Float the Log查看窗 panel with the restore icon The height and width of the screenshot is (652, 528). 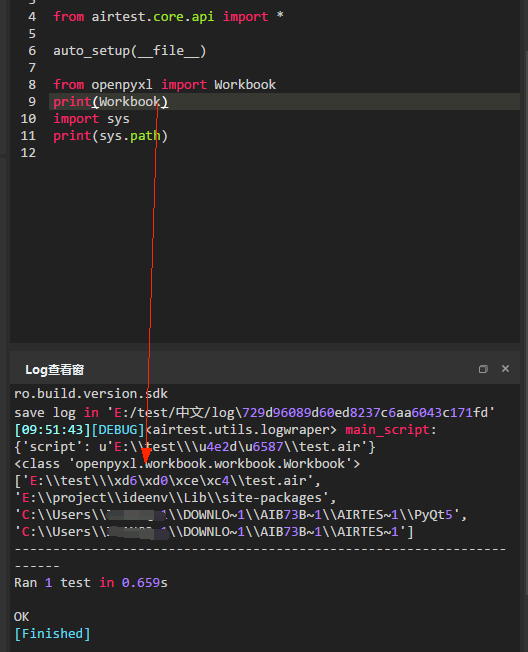click(x=483, y=369)
